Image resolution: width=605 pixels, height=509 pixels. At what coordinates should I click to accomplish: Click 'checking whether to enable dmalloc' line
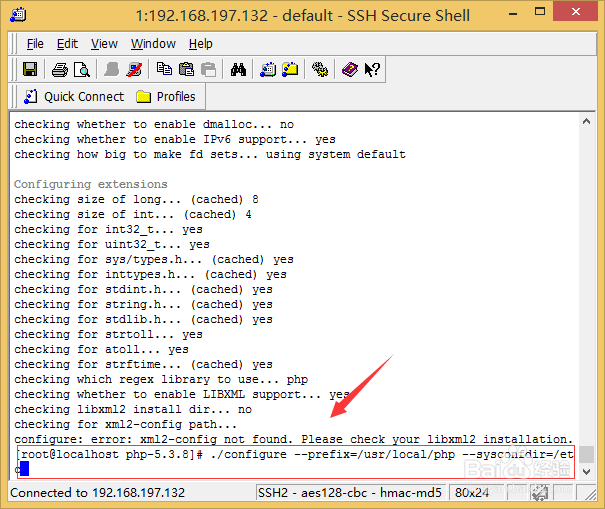pos(154,124)
